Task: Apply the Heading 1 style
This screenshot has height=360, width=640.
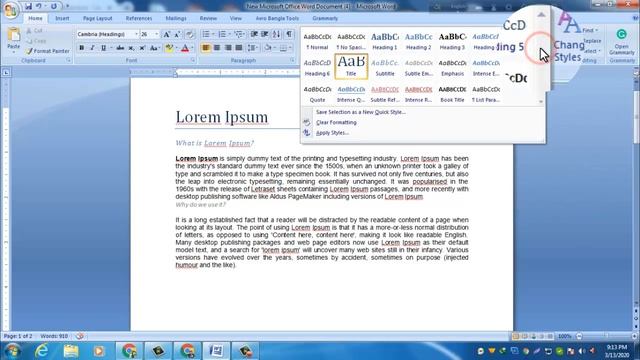Action: tap(385, 41)
